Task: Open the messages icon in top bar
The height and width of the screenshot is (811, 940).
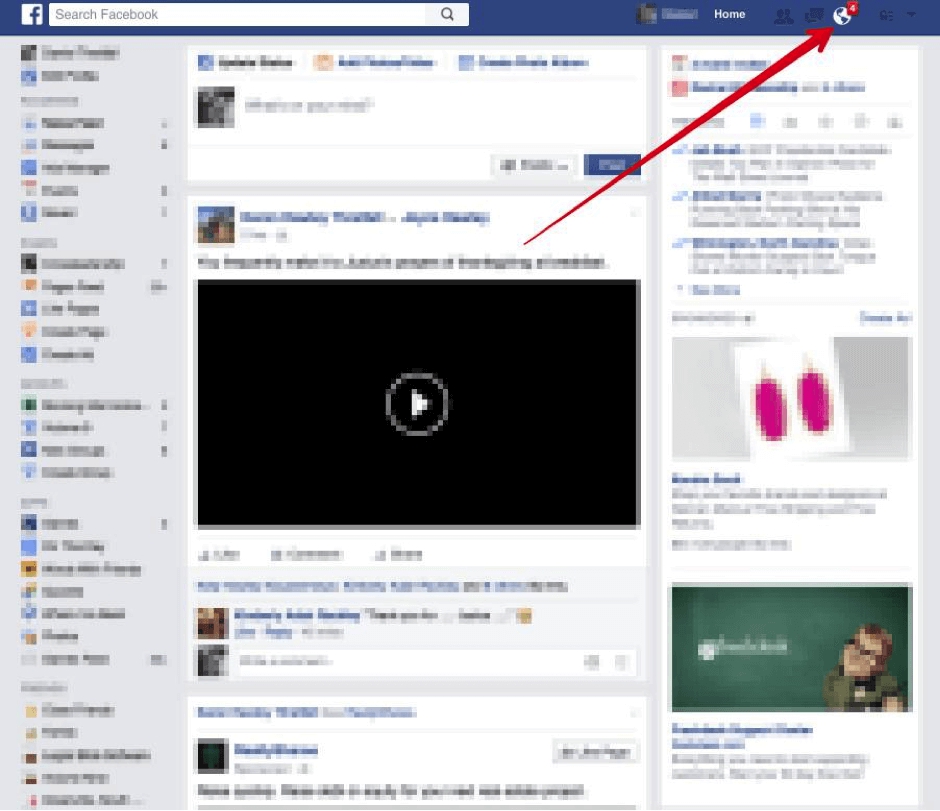Action: tap(814, 15)
